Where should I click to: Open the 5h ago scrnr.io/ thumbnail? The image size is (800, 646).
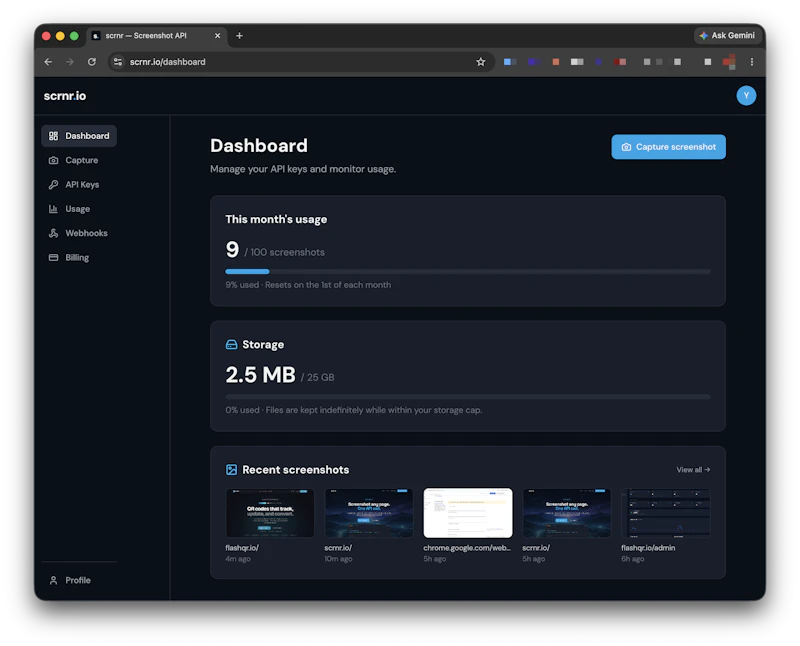pos(567,513)
